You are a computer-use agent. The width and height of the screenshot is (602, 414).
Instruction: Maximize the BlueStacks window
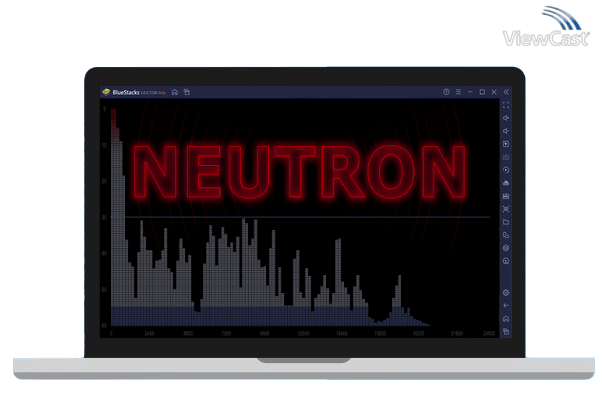point(482,92)
